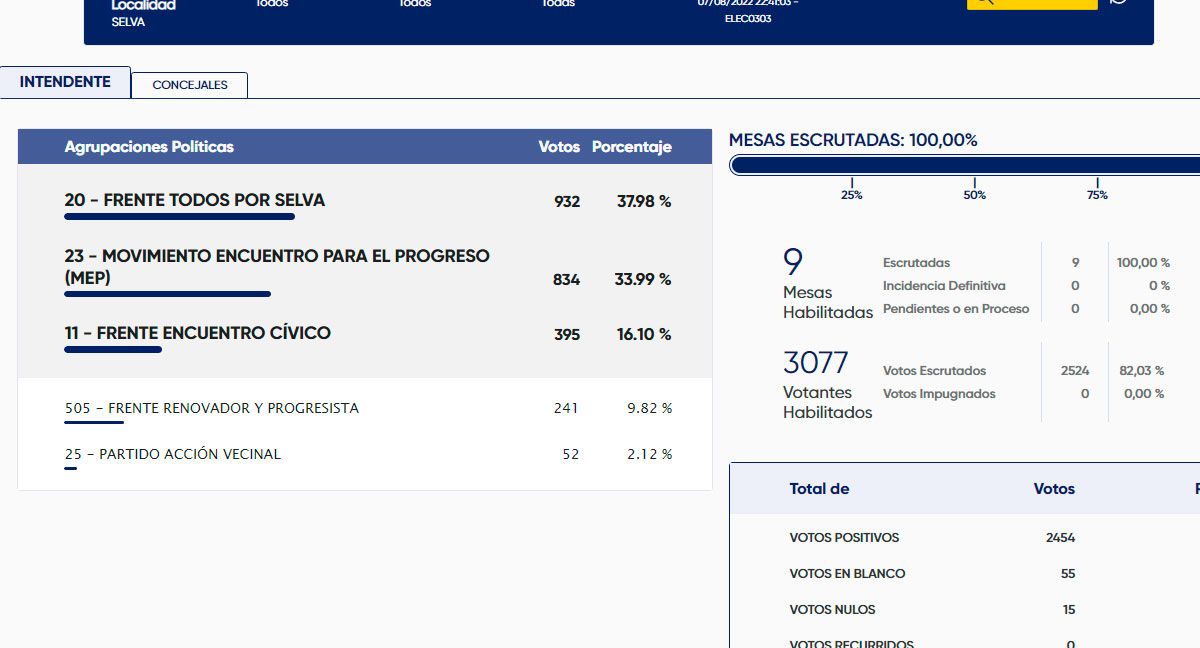Image resolution: width=1200 pixels, height=648 pixels.
Task: Click the bar under FRENTE TODOS POR SELVA
Action: pos(180,216)
